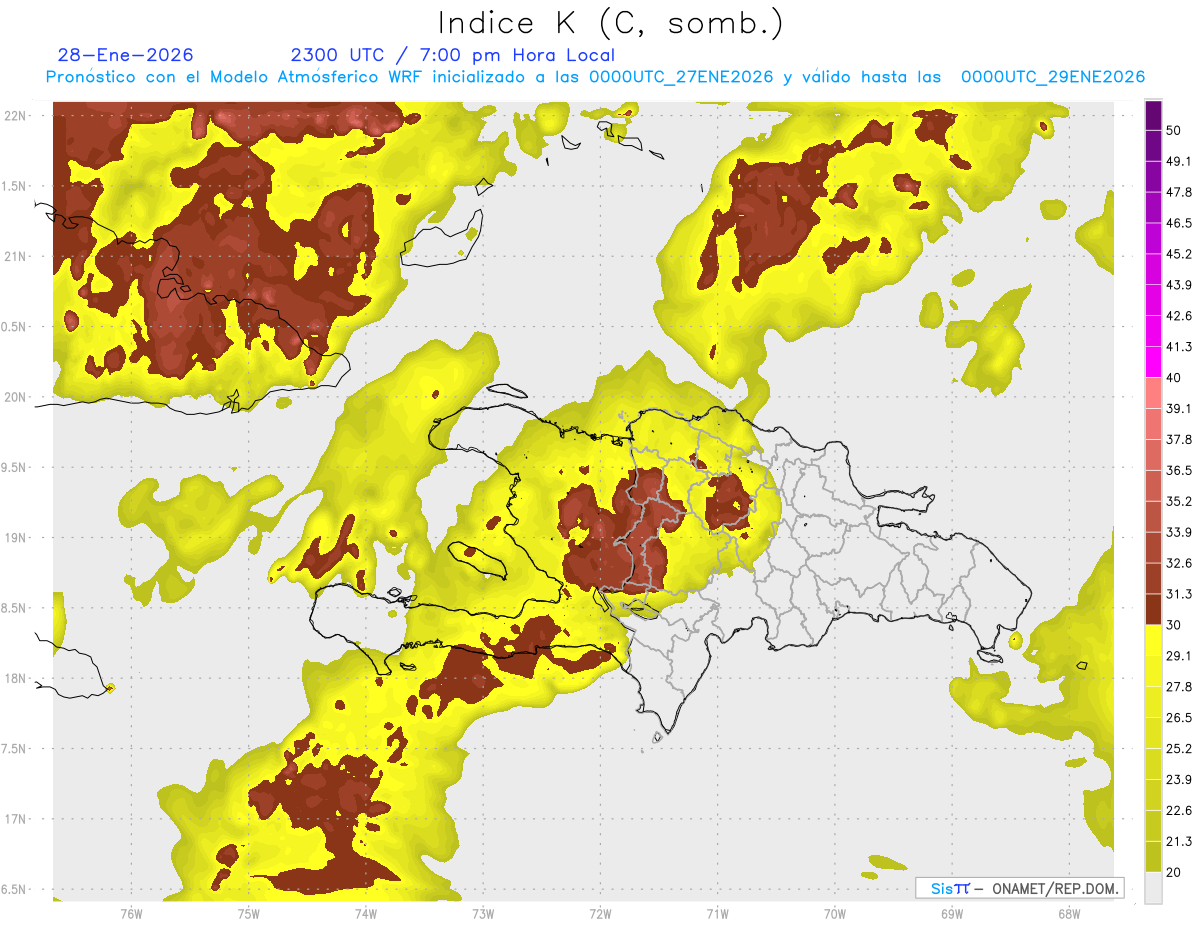This screenshot has width=1200, height=927.
Task: Click the latitude label "21N"
Action: [16, 257]
